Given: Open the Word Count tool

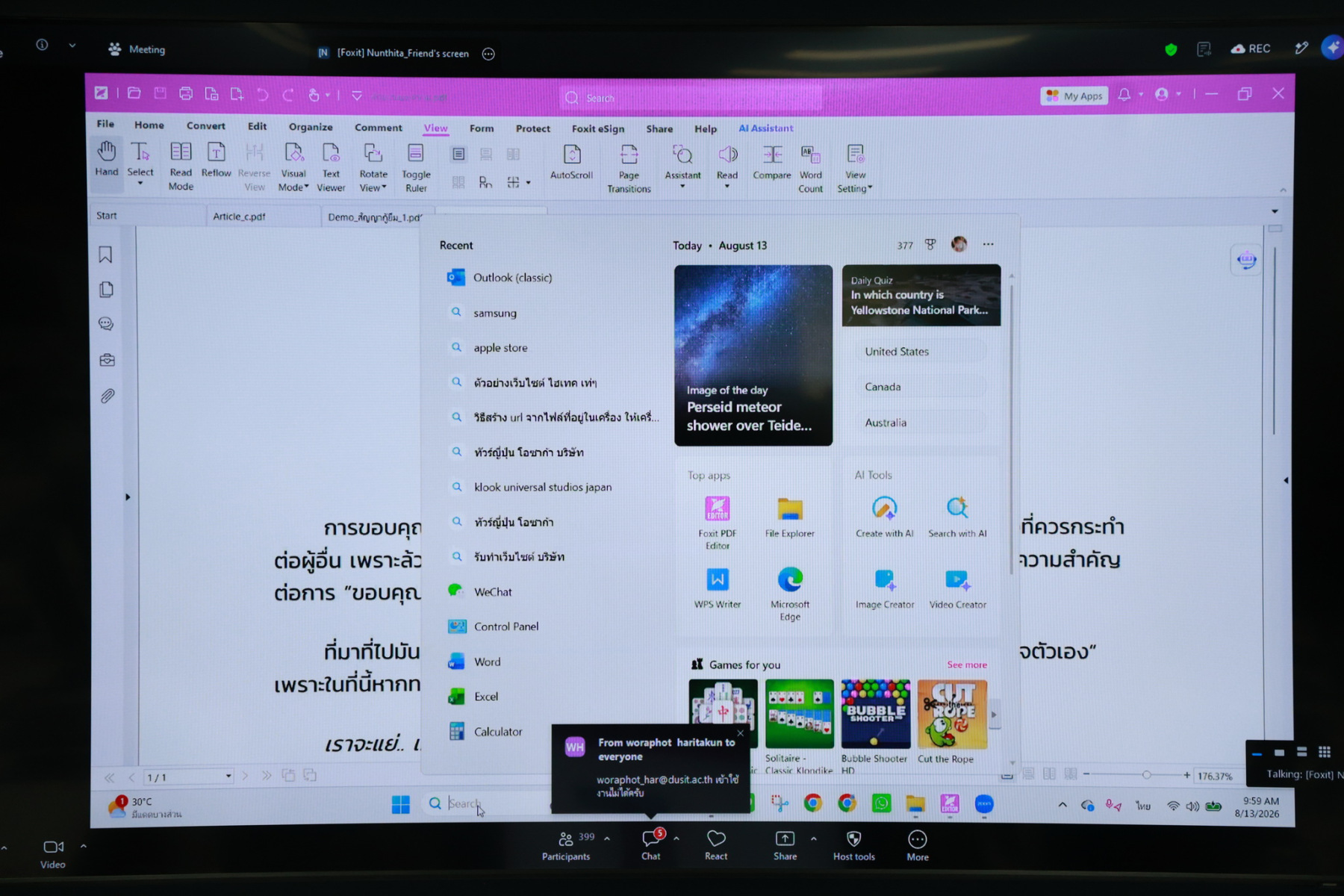Looking at the screenshot, I should (x=810, y=169).
